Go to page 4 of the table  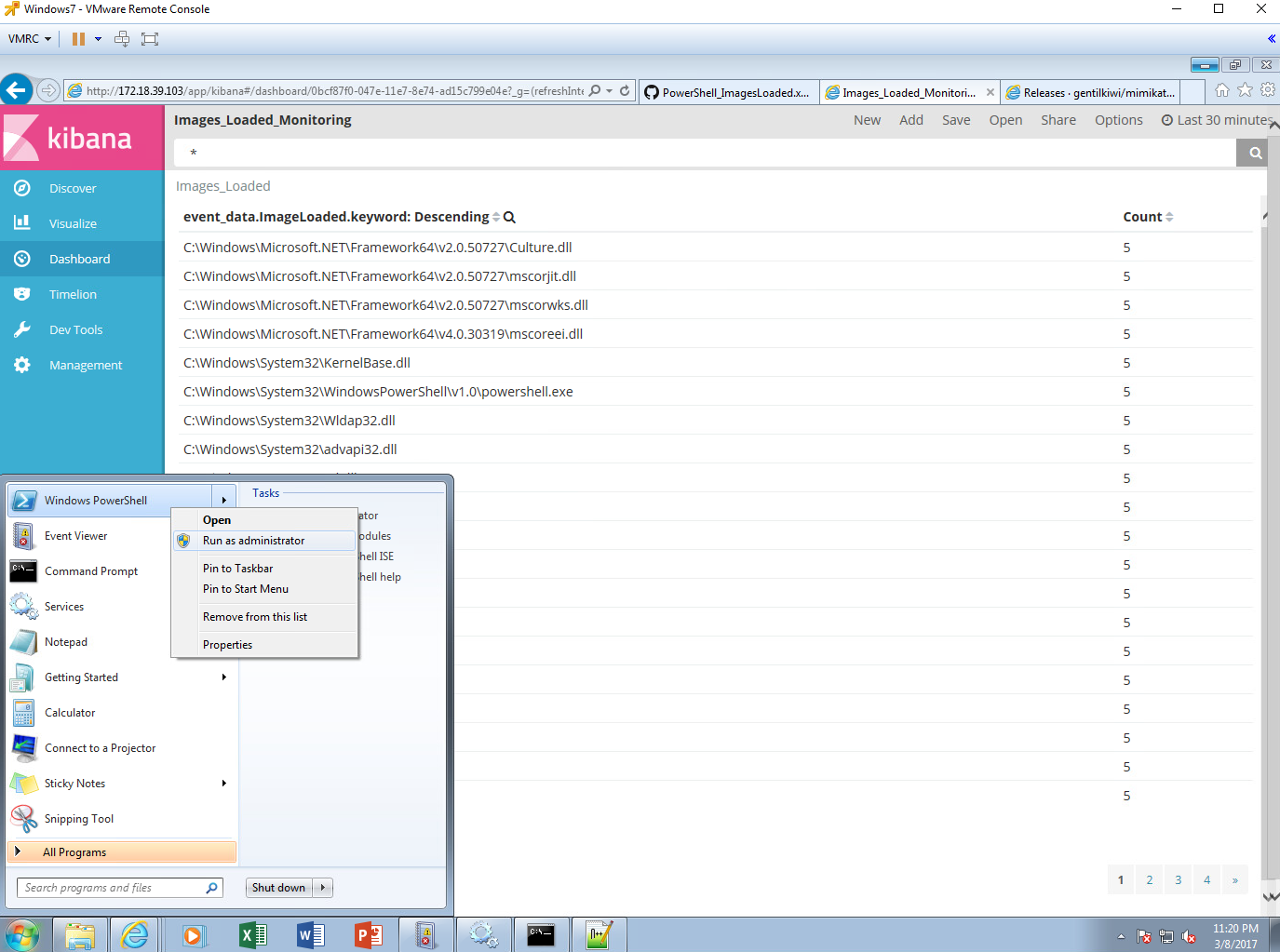pyautogui.click(x=1207, y=879)
